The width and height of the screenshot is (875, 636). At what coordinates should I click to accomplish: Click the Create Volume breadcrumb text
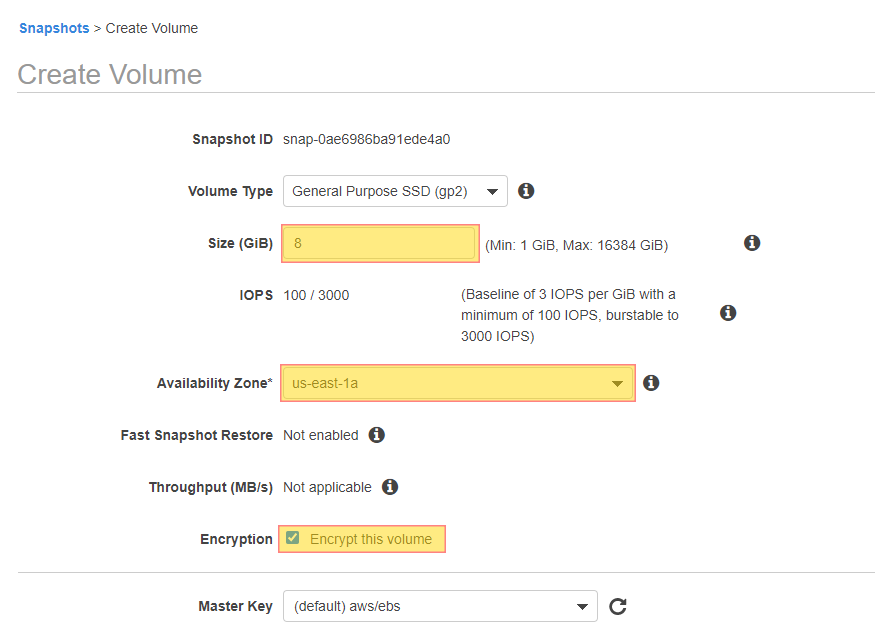click(x=152, y=28)
